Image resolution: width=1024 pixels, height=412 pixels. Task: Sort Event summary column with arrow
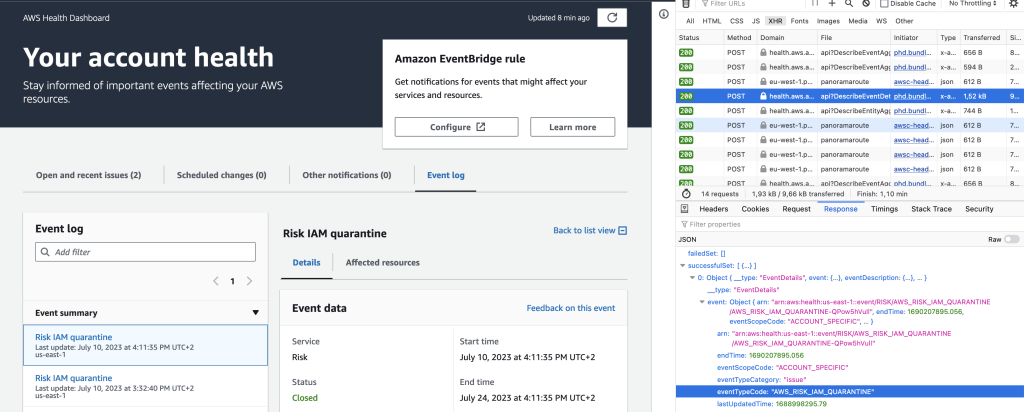coord(255,313)
